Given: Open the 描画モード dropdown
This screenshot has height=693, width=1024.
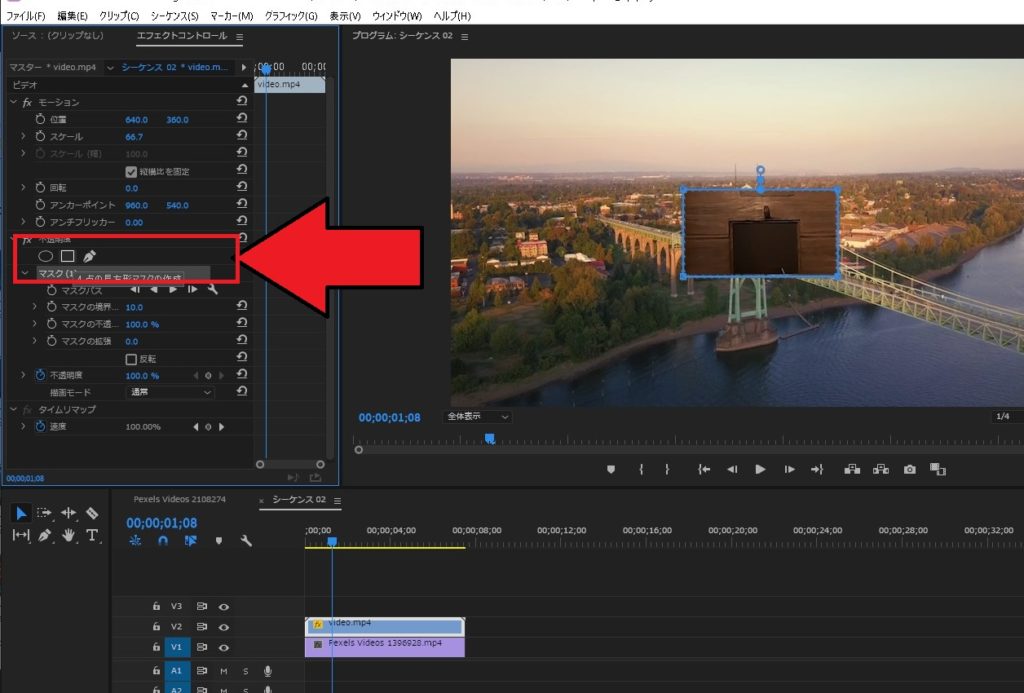Looking at the screenshot, I should click(169, 393).
